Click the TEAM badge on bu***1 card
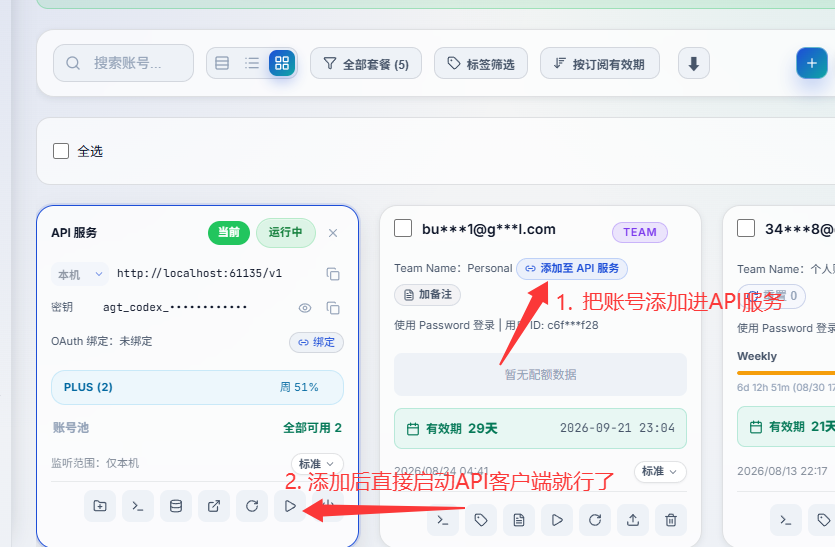Image resolution: width=835 pixels, height=547 pixels. (x=640, y=232)
